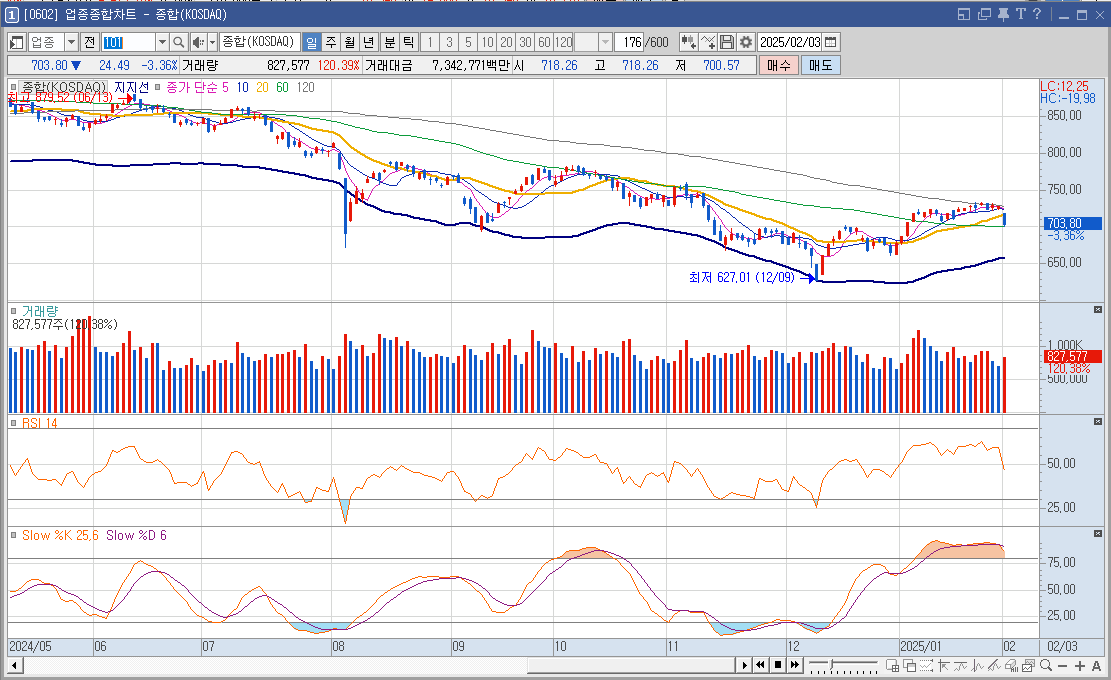1111x680 pixels.
Task: Toggle the 종합(KOSDAQ) price legend checkbox
Action: (13, 87)
